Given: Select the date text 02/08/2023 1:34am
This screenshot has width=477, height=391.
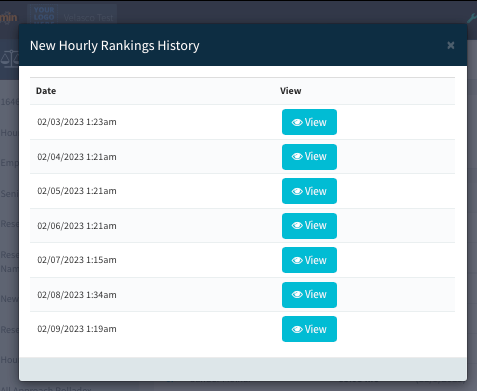Looking at the screenshot, I should tap(77, 295).
